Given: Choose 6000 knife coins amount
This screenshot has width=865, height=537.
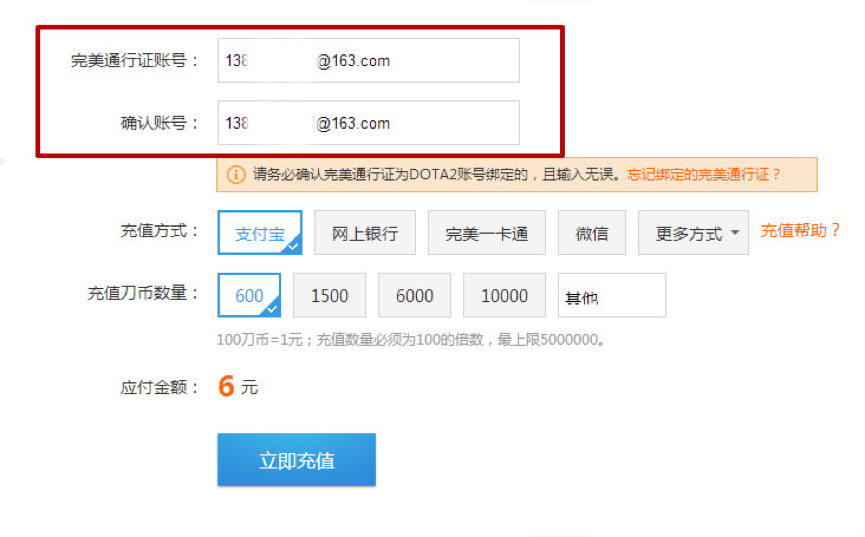Looking at the screenshot, I should click(414, 295).
